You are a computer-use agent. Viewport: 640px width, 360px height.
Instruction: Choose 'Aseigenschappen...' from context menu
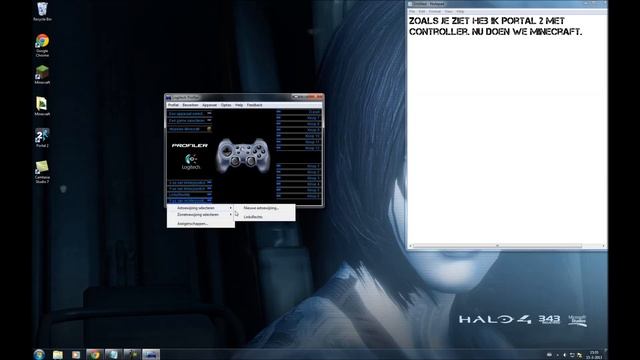pyautogui.click(x=201, y=224)
